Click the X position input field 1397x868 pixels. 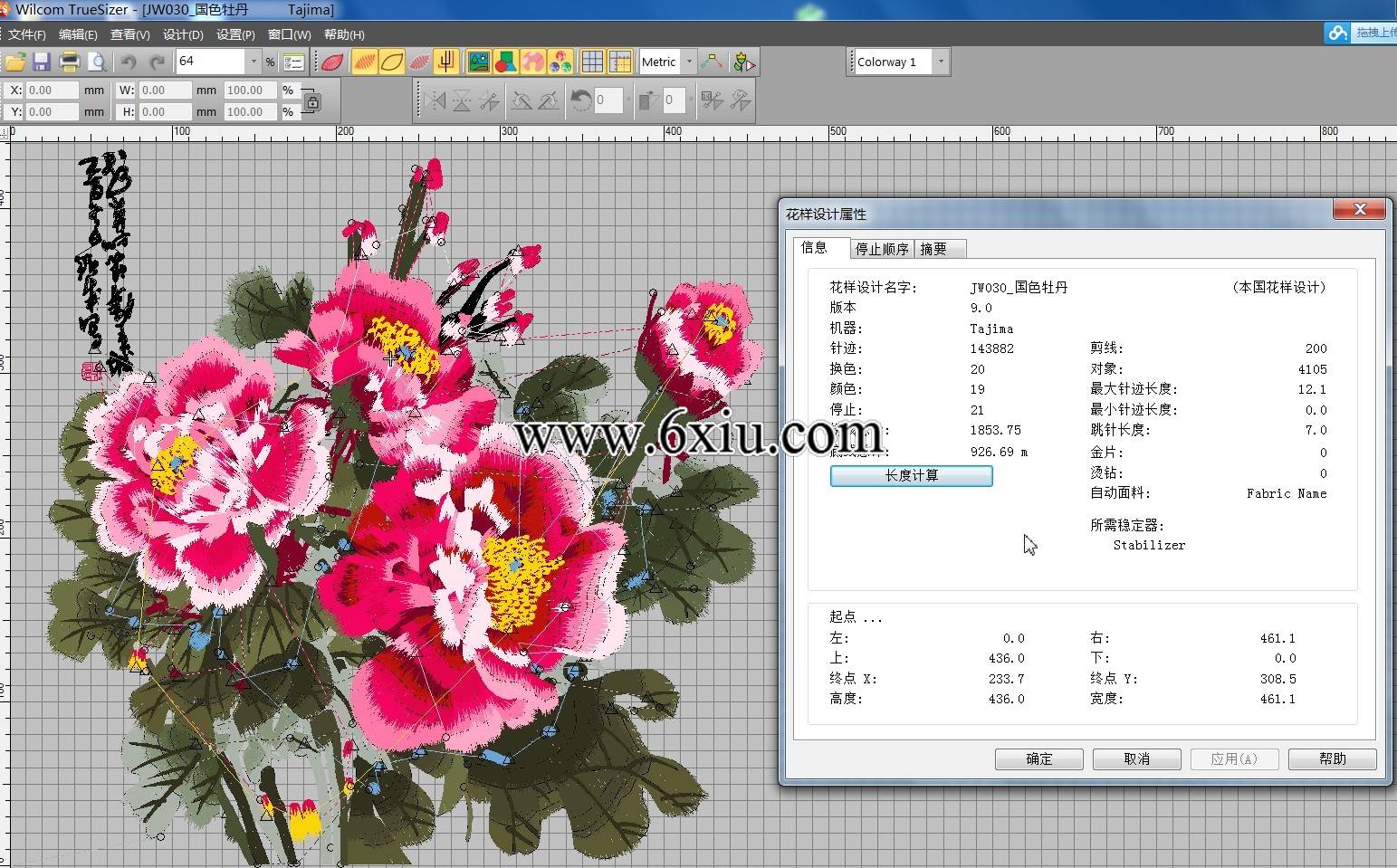pyautogui.click(x=53, y=91)
